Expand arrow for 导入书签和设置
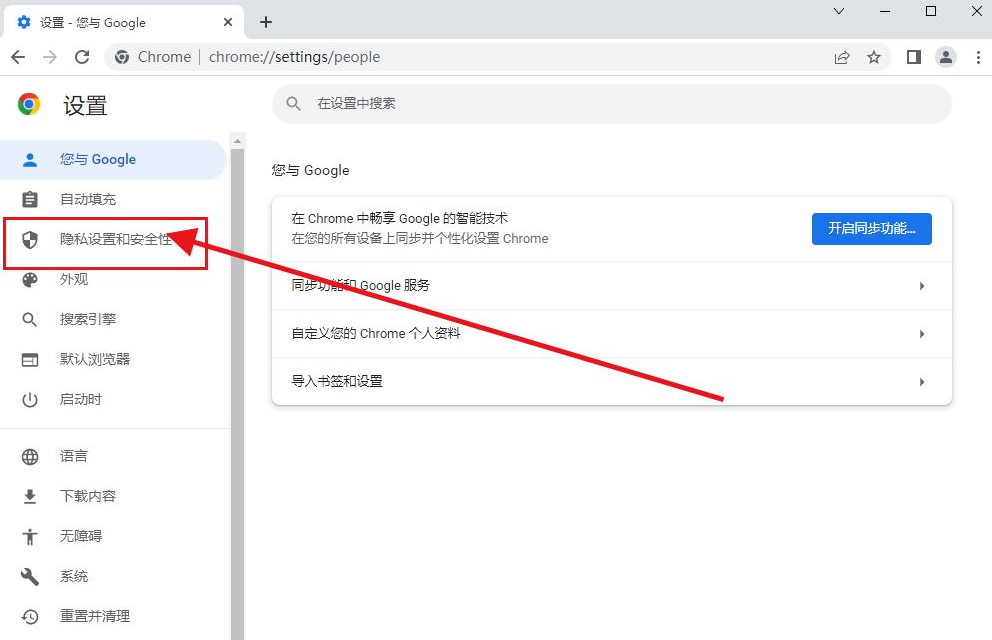 (x=922, y=382)
